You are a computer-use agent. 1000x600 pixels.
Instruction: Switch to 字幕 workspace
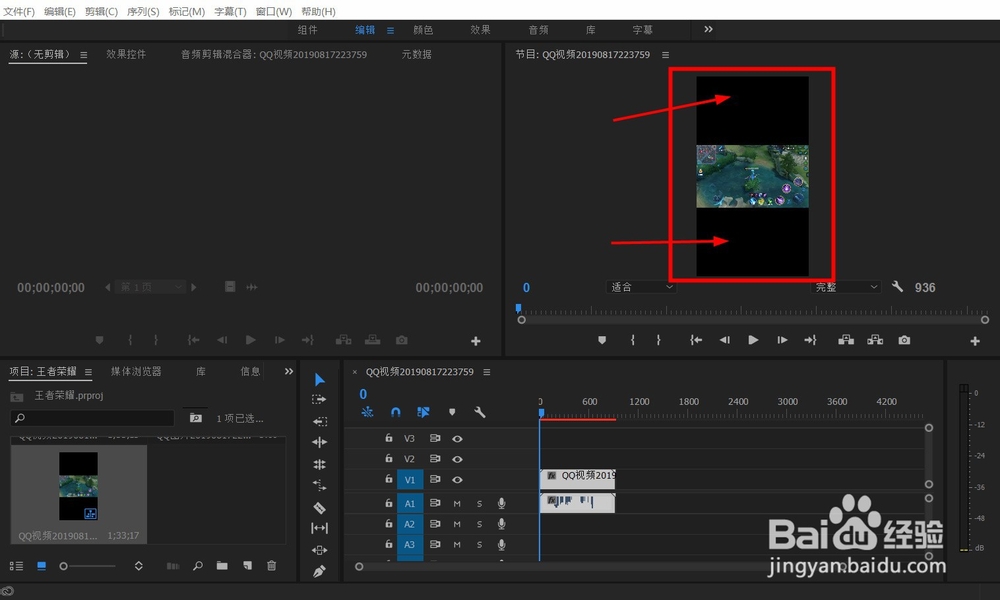pyautogui.click(x=642, y=30)
